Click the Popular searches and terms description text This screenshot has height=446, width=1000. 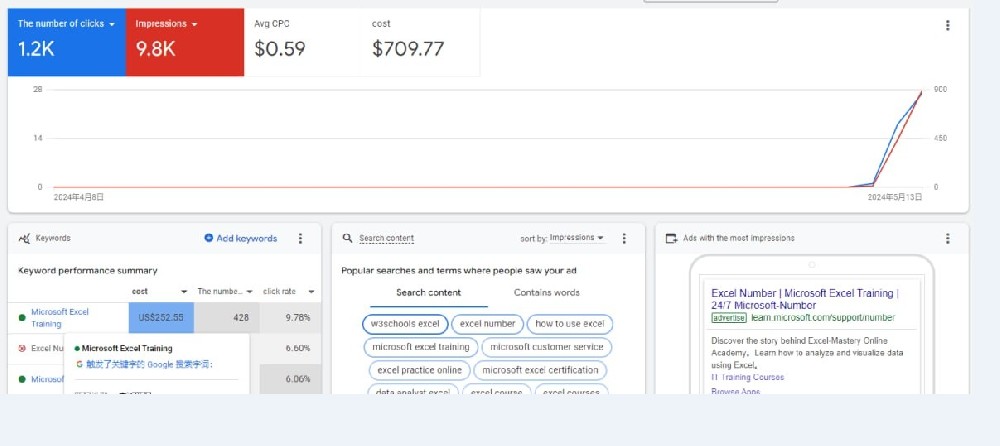459,271
